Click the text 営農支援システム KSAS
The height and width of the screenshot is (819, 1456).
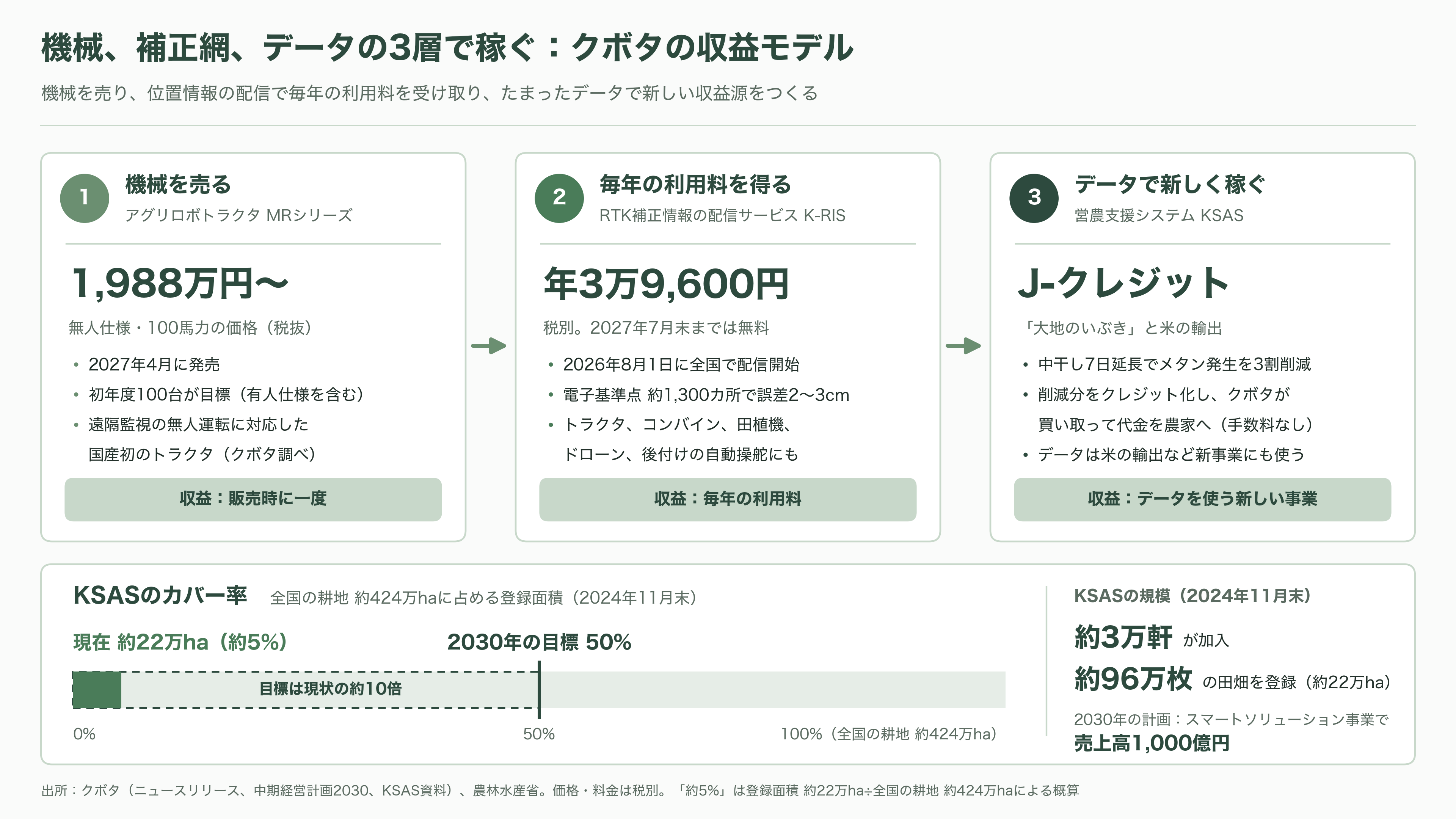point(1159,215)
